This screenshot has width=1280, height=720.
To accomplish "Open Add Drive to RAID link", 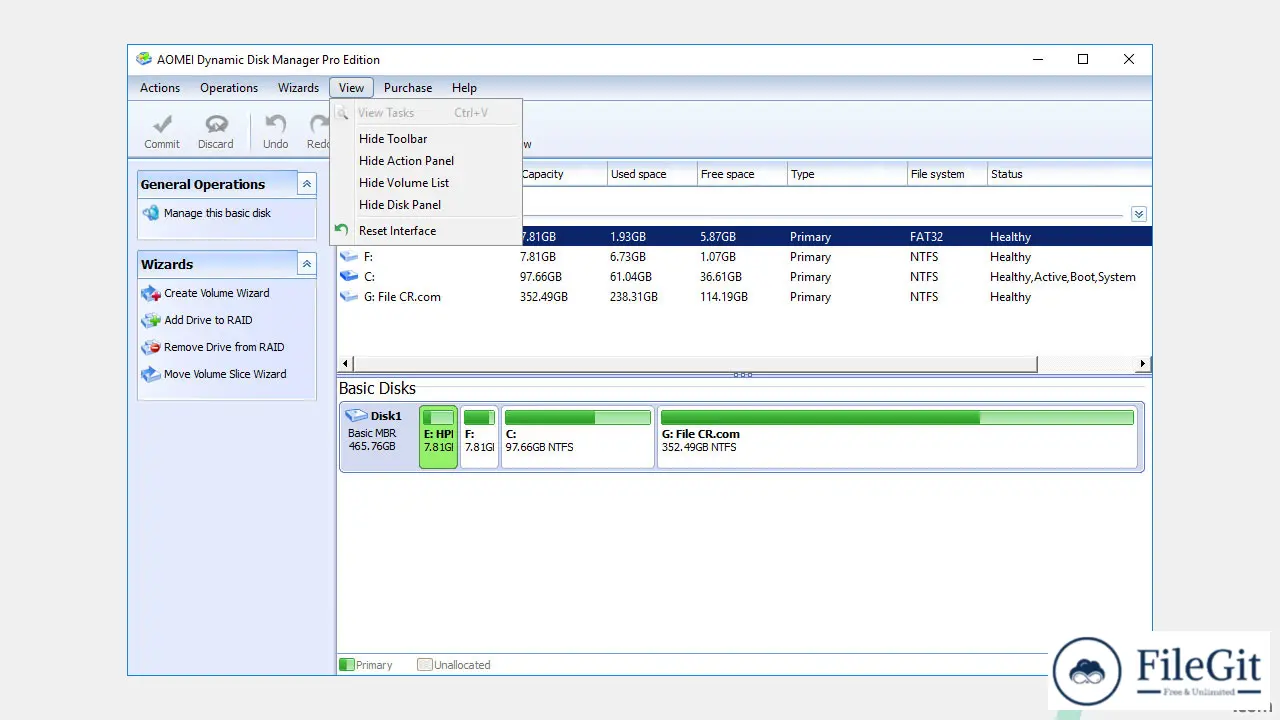I will click(x=208, y=320).
